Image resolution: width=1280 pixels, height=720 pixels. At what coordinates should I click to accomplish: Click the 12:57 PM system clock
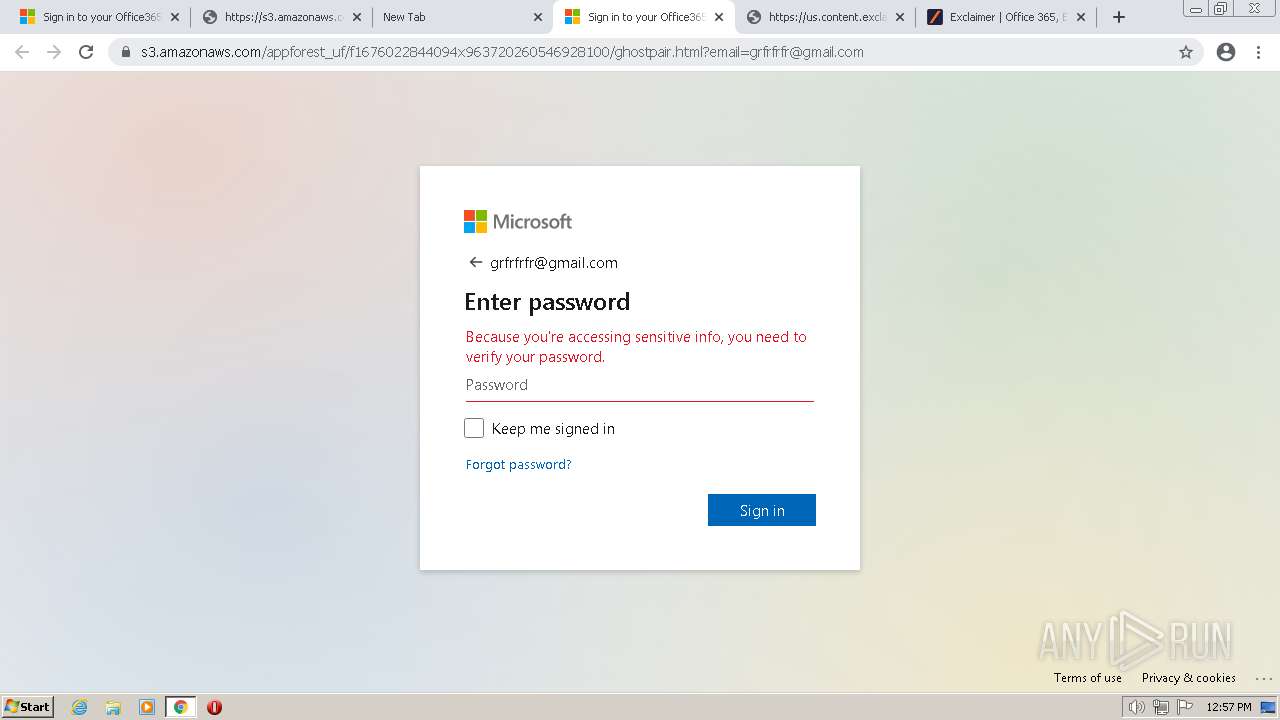tap(1229, 707)
